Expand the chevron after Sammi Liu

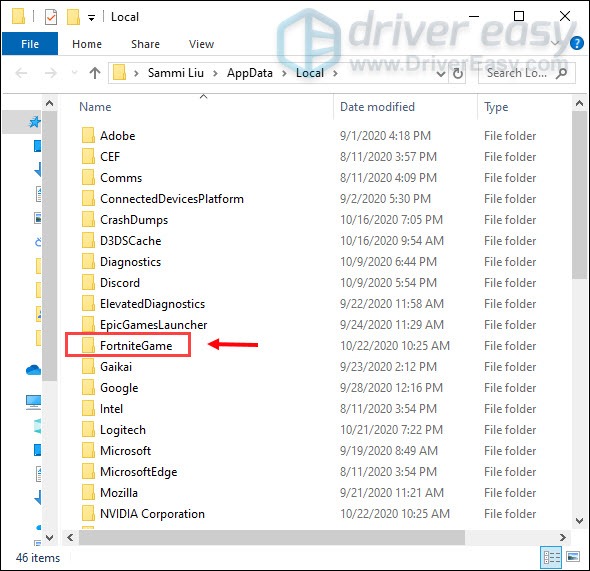click(x=215, y=73)
